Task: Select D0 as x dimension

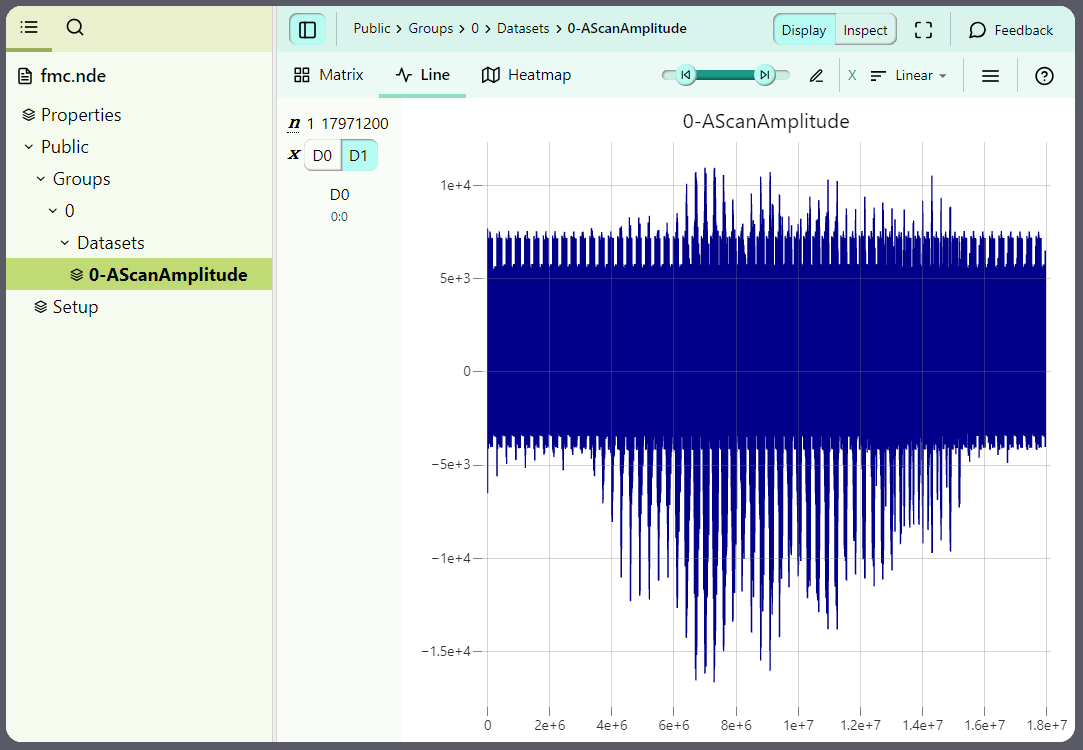Action: (x=322, y=156)
